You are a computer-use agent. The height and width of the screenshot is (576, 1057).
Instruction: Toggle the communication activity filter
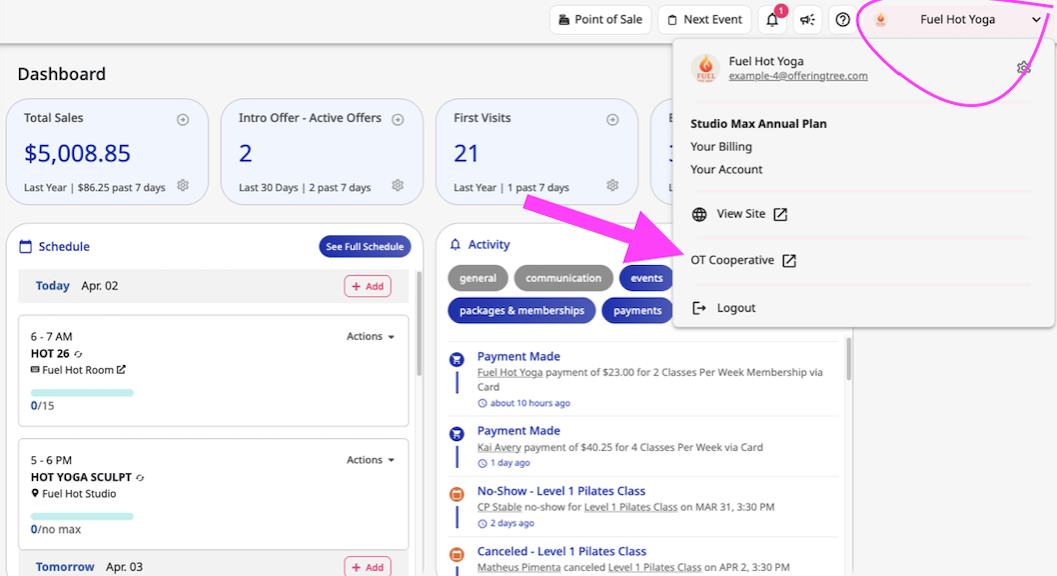pos(563,278)
